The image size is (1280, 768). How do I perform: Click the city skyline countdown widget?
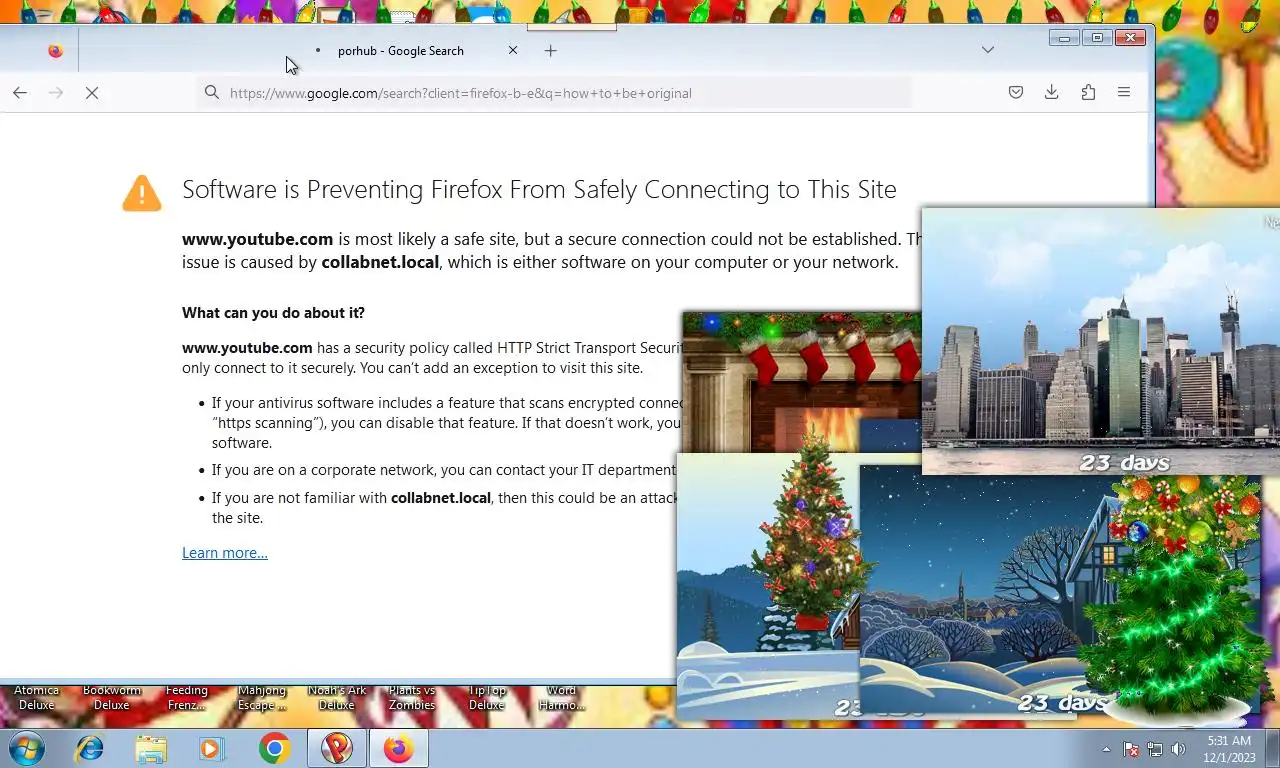(x=1100, y=341)
